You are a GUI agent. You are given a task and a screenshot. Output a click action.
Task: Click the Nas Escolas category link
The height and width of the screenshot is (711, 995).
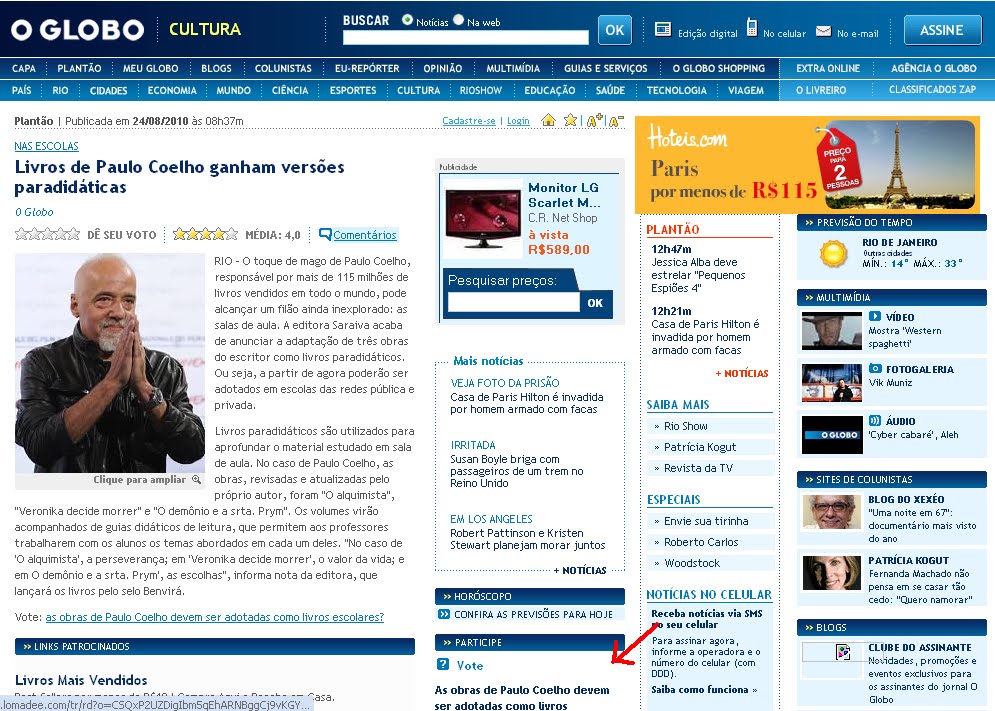(x=46, y=146)
